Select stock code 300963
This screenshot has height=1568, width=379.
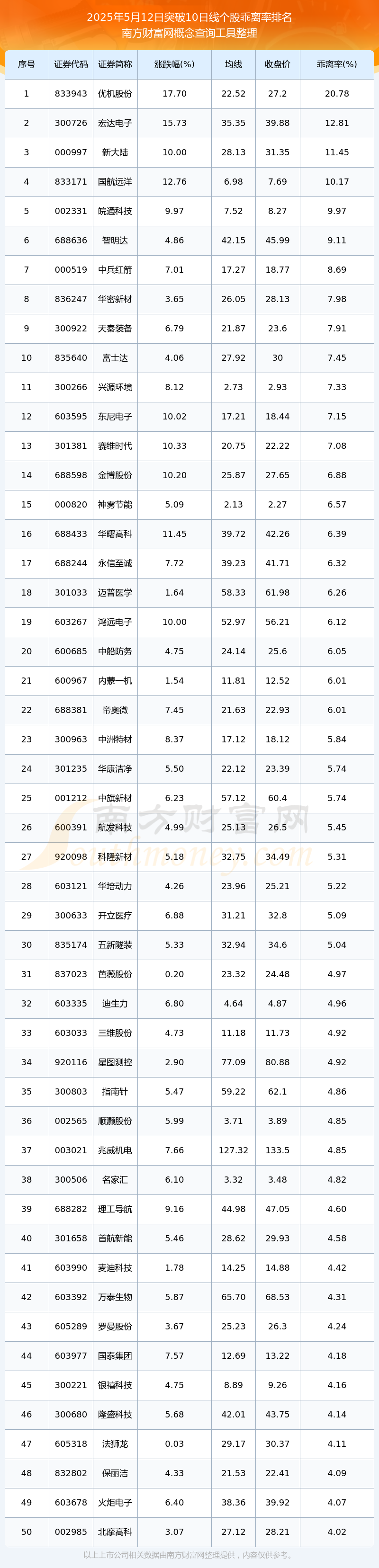pyautogui.click(x=71, y=739)
